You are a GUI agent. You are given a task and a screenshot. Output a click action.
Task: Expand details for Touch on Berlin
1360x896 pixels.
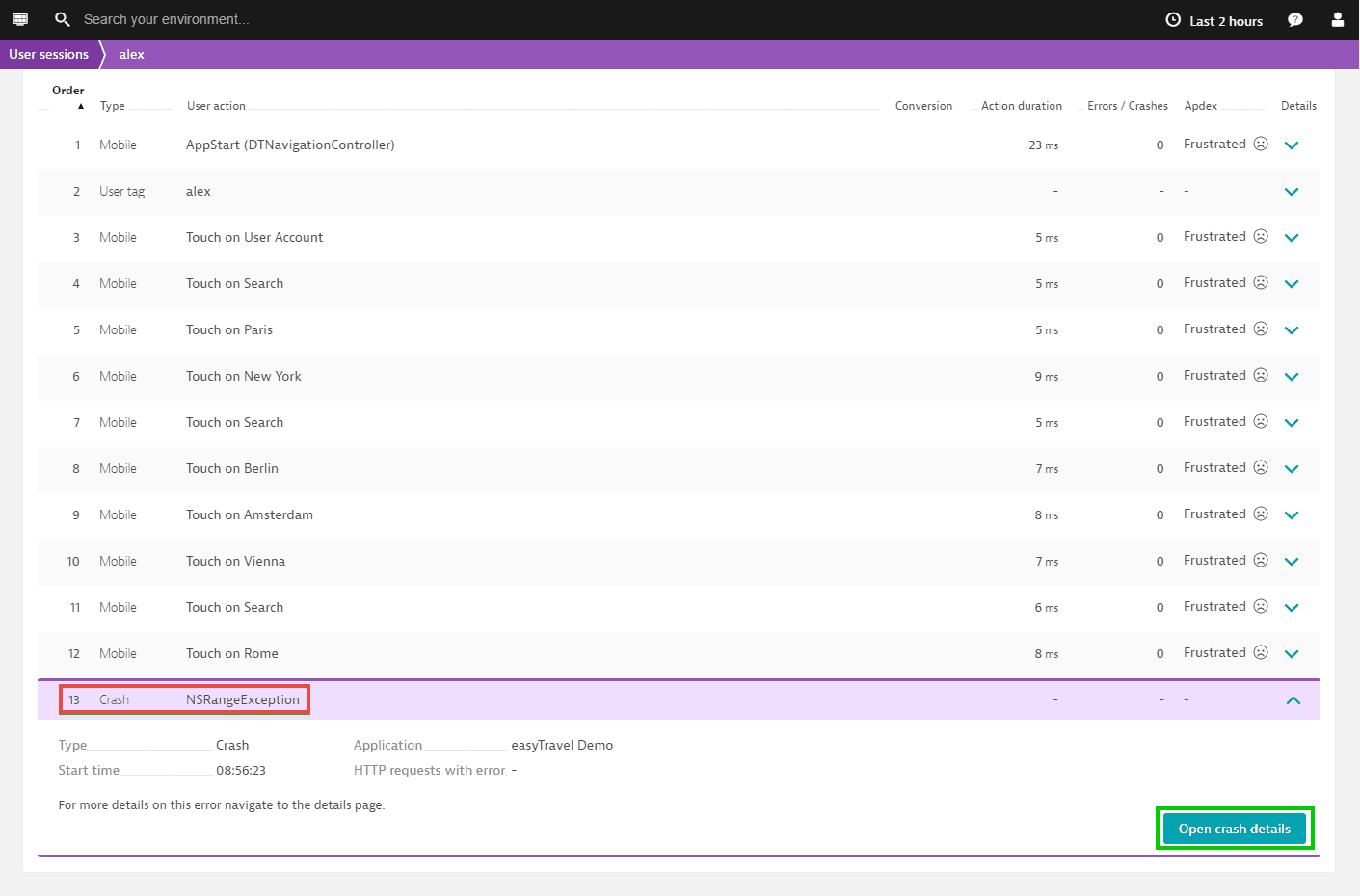[1293, 469]
